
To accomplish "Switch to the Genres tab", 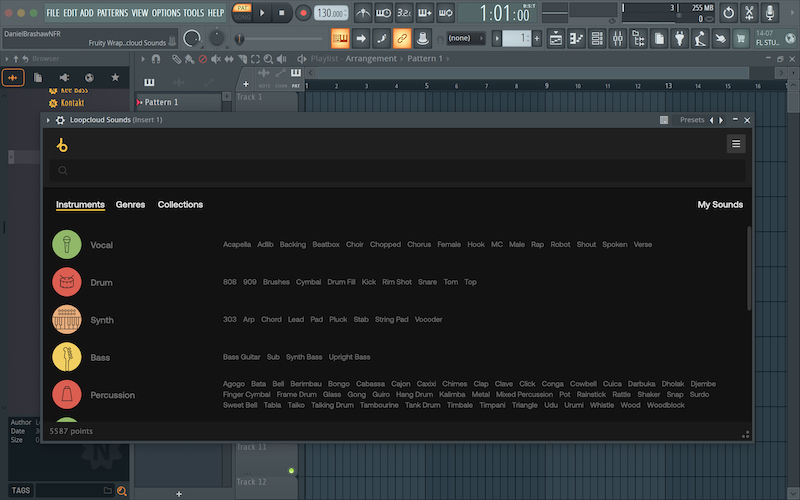I will [130, 205].
